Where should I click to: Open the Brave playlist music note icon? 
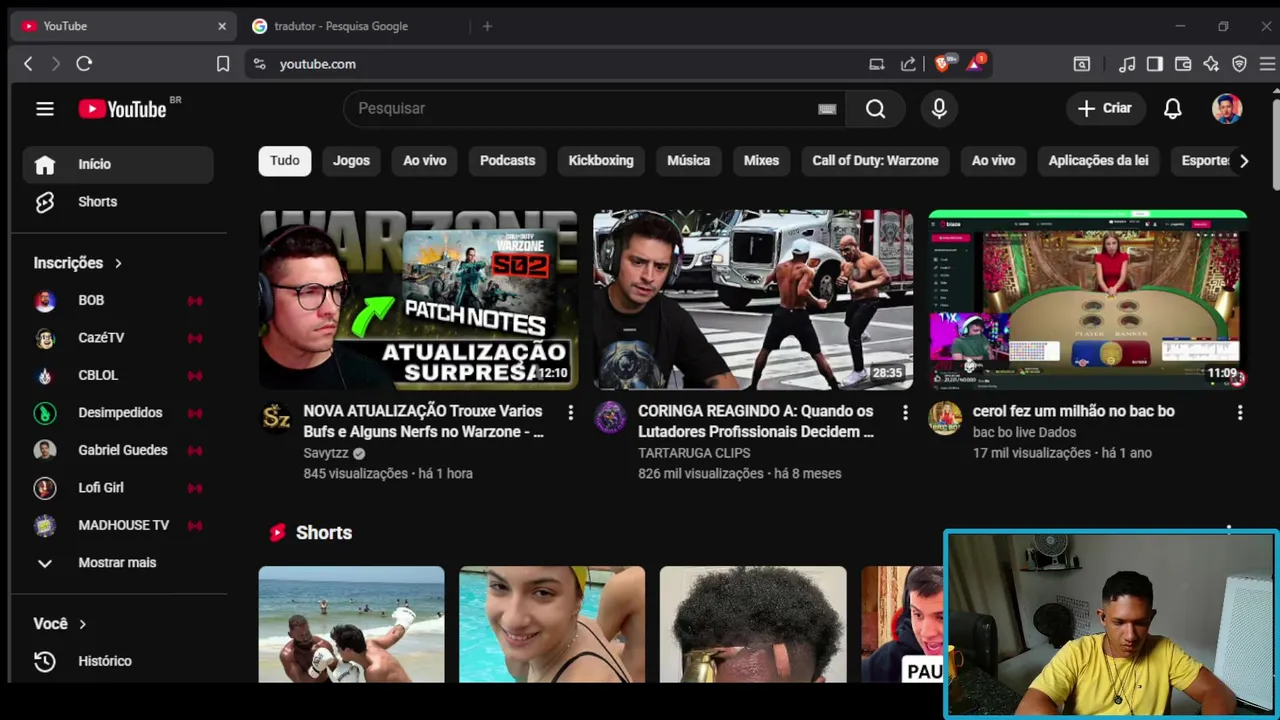coord(1127,64)
